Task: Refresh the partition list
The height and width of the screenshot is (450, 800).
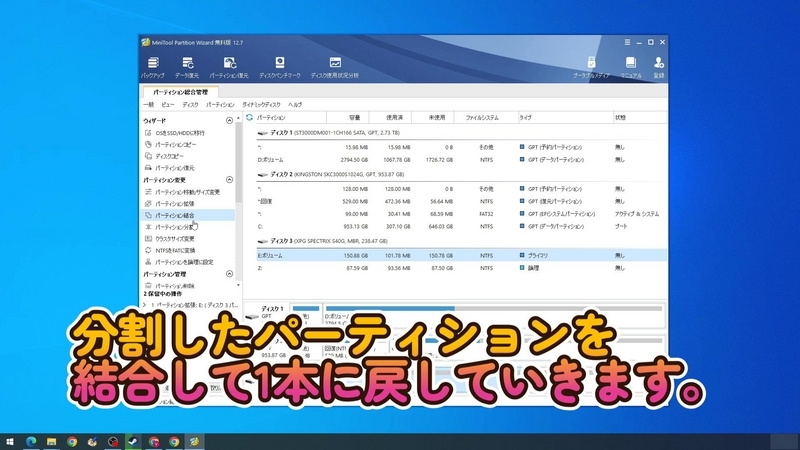Action: pos(249,117)
